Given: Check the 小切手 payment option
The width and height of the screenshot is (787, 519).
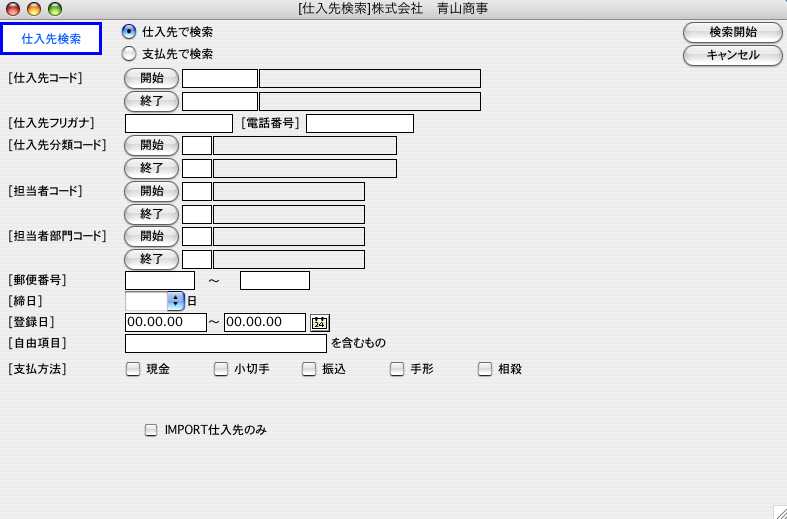Looking at the screenshot, I should 221,369.
